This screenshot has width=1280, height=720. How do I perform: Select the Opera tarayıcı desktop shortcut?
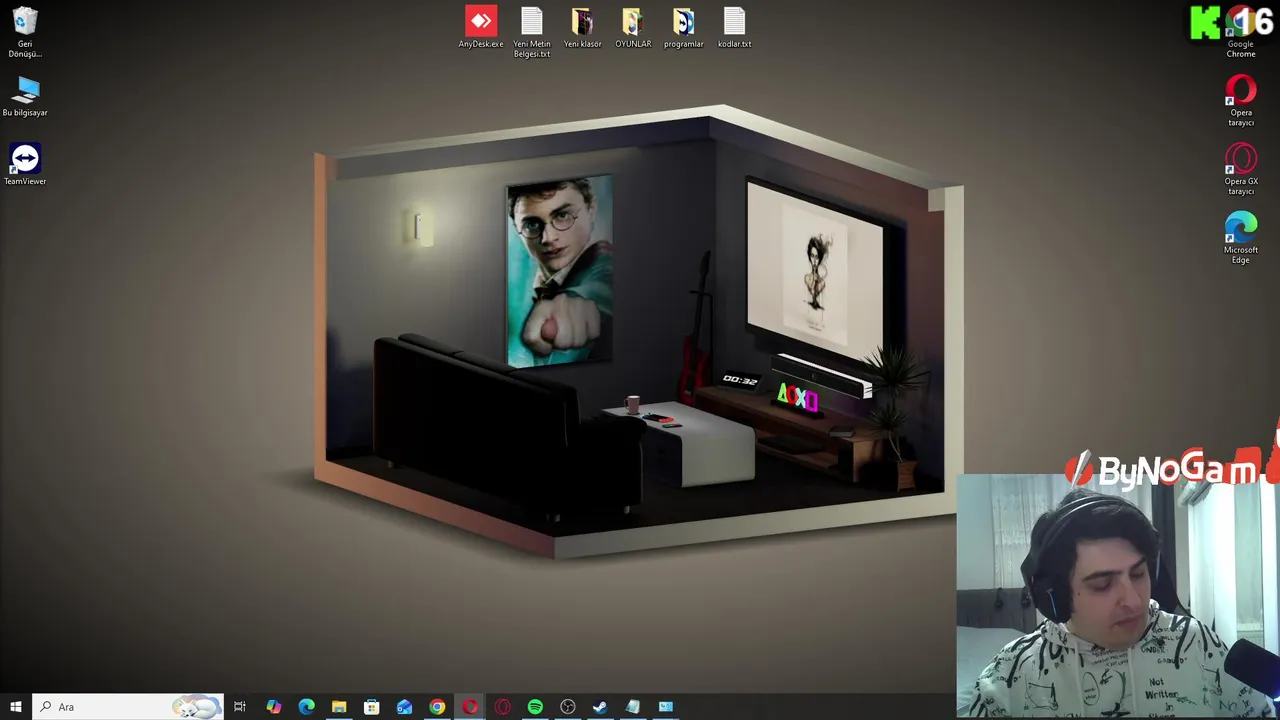(1241, 100)
